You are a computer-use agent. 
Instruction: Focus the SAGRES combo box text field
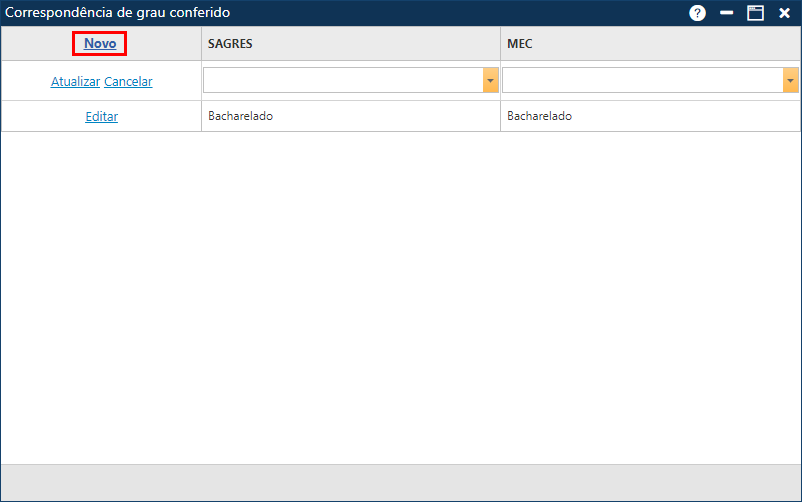[342, 81]
